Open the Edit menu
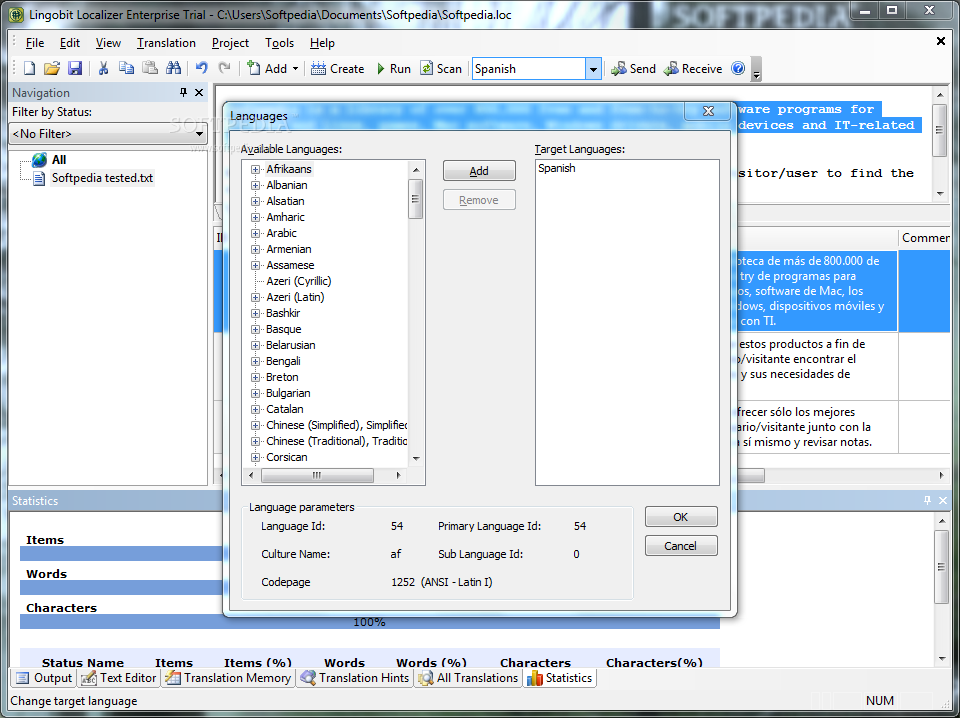The height and width of the screenshot is (718, 960). tap(70, 43)
